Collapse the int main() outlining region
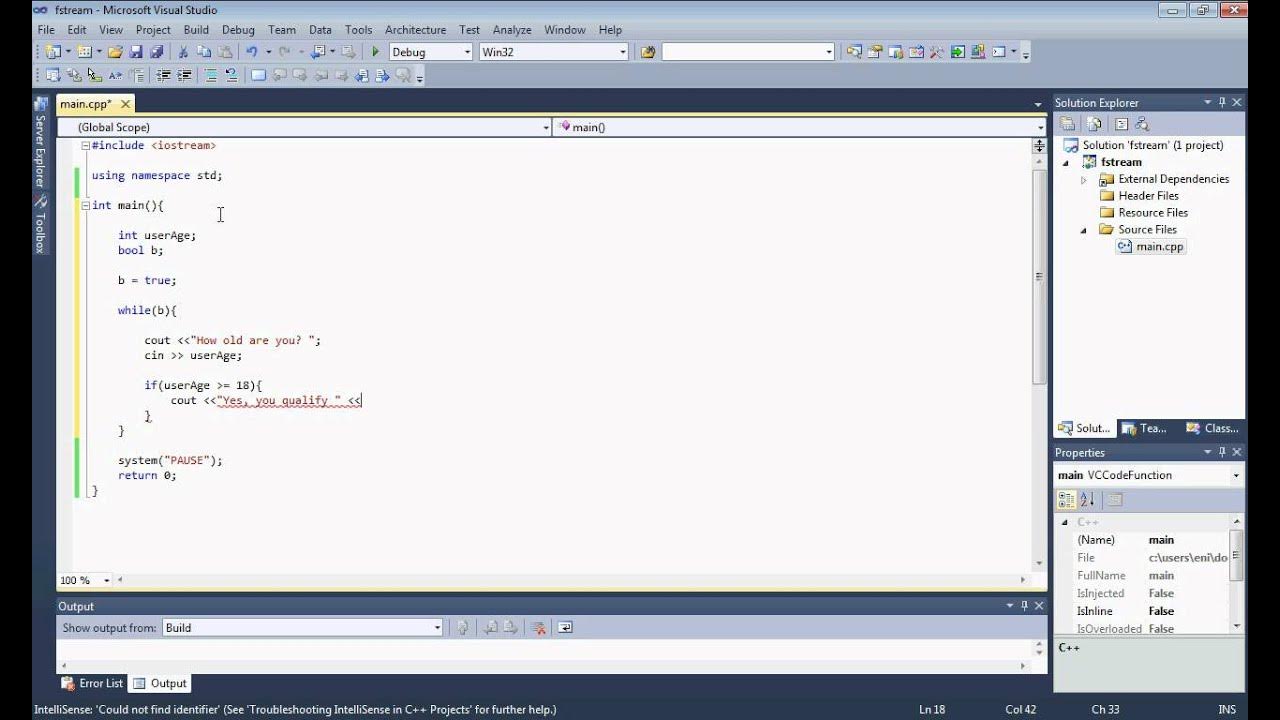This screenshot has width=1280, height=720. click(85, 205)
